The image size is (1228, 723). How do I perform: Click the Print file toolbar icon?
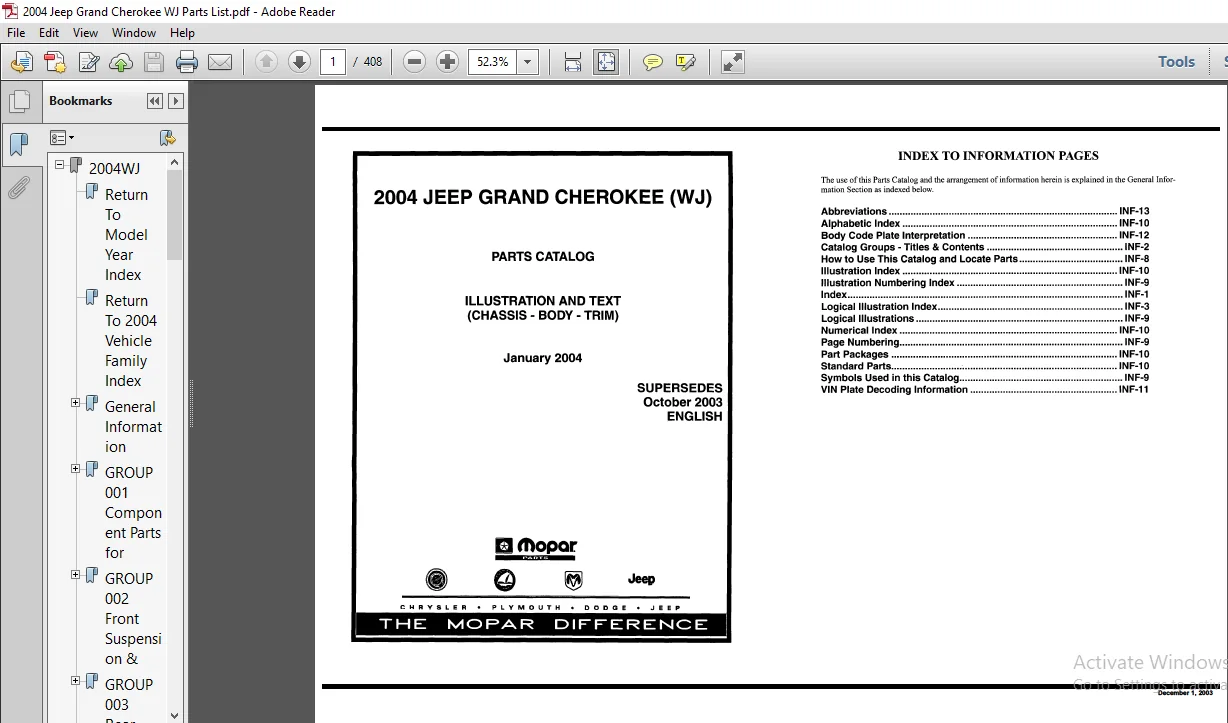point(187,62)
